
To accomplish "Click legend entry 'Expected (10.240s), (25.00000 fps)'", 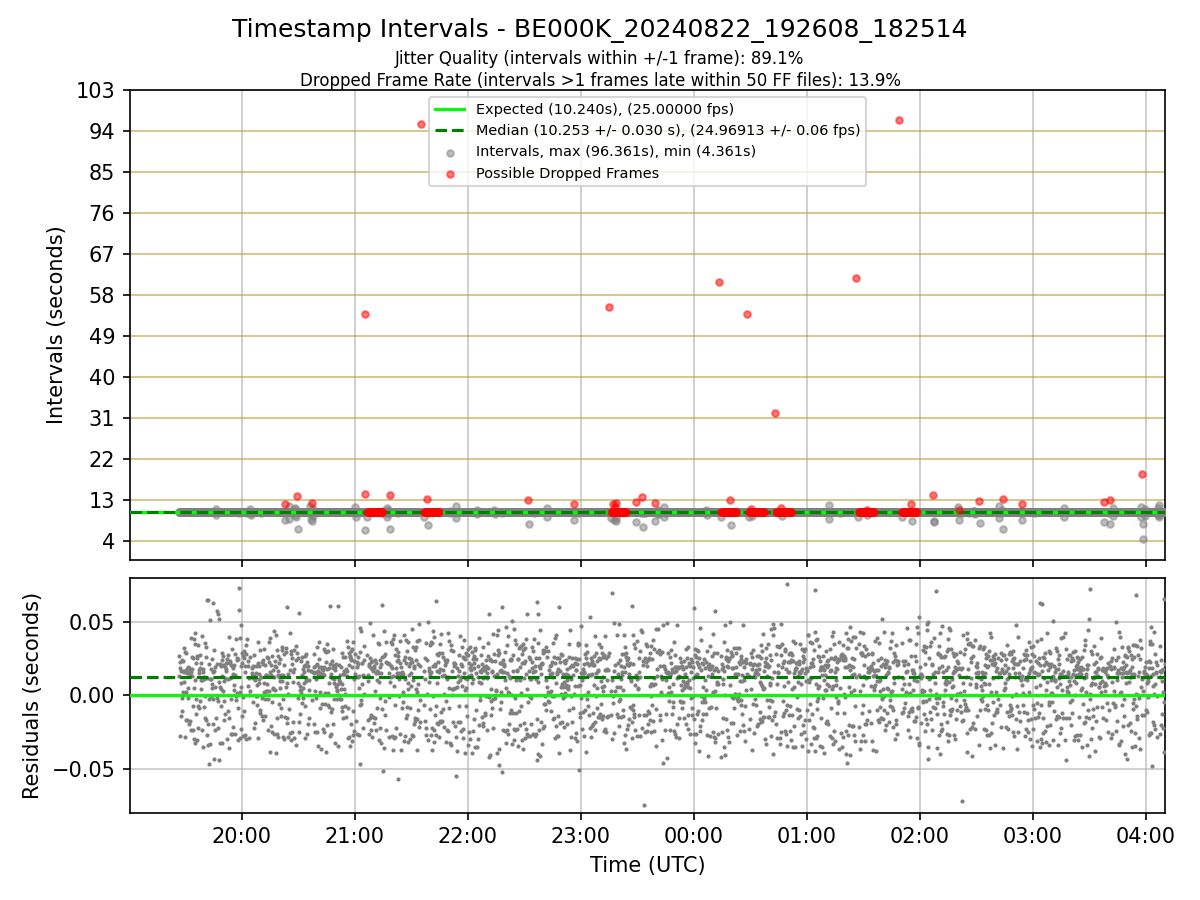I will click(x=605, y=109).
